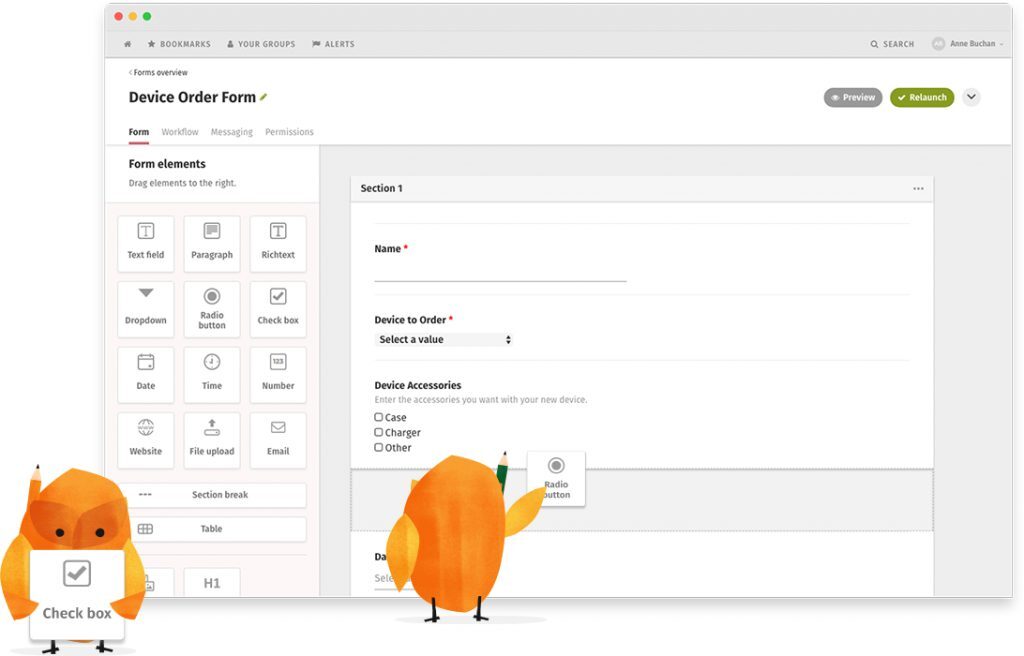Edit form title with pencil icon
1024x656 pixels.
tap(263, 97)
